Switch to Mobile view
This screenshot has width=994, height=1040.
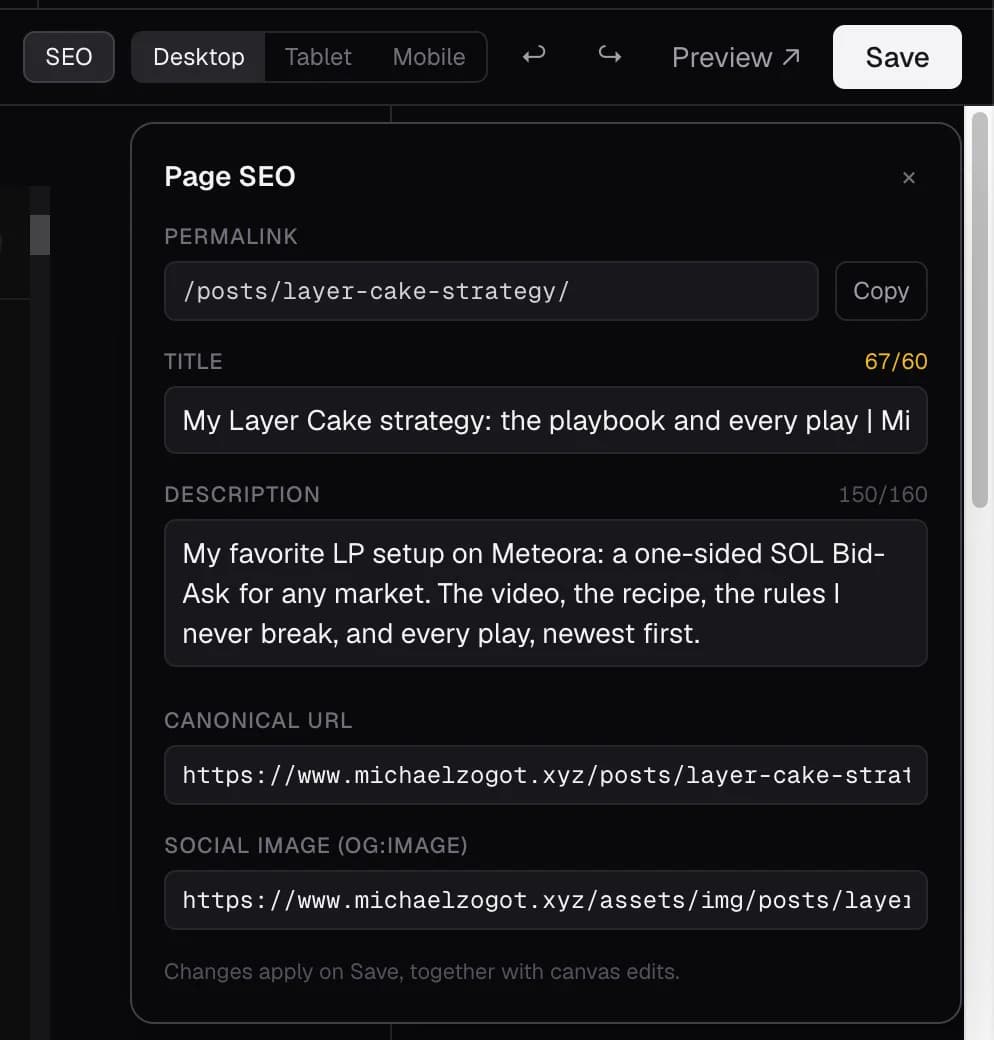tap(429, 57)
